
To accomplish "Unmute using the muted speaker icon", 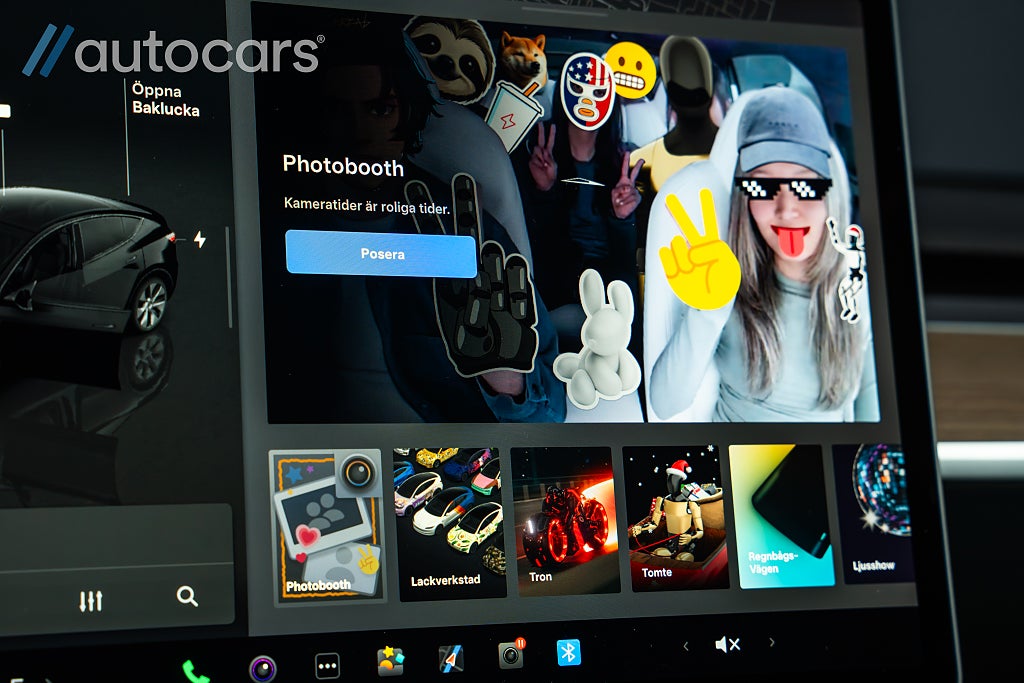I will click(727, 645).
